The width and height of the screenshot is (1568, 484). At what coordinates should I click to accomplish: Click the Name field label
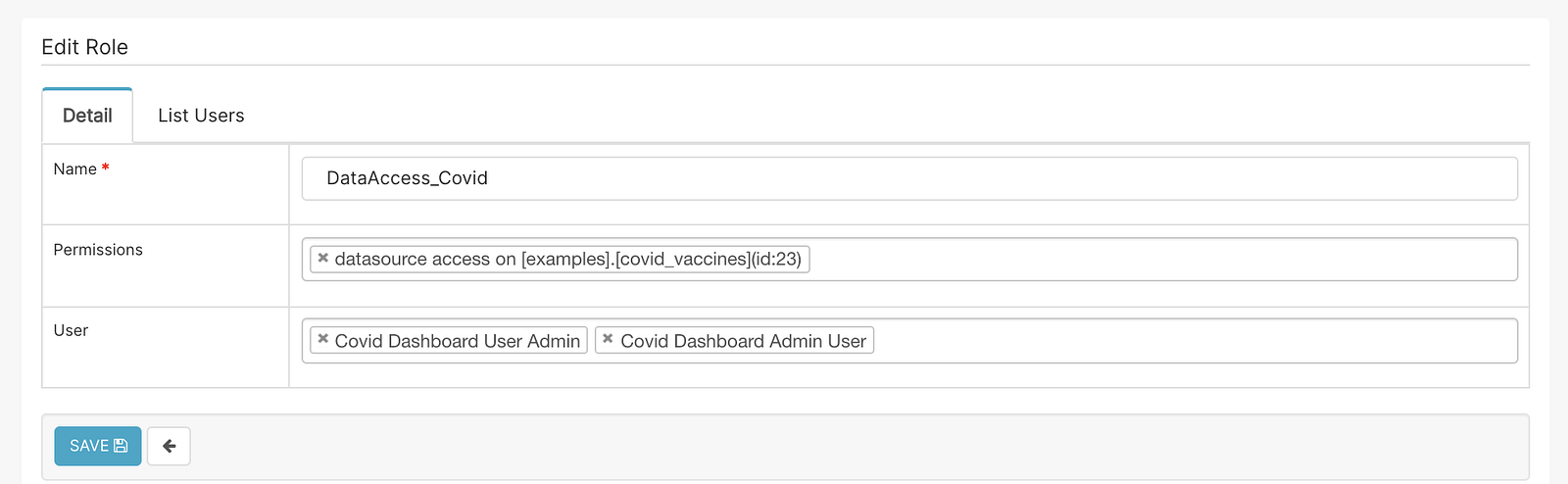[x=74, y=169]
